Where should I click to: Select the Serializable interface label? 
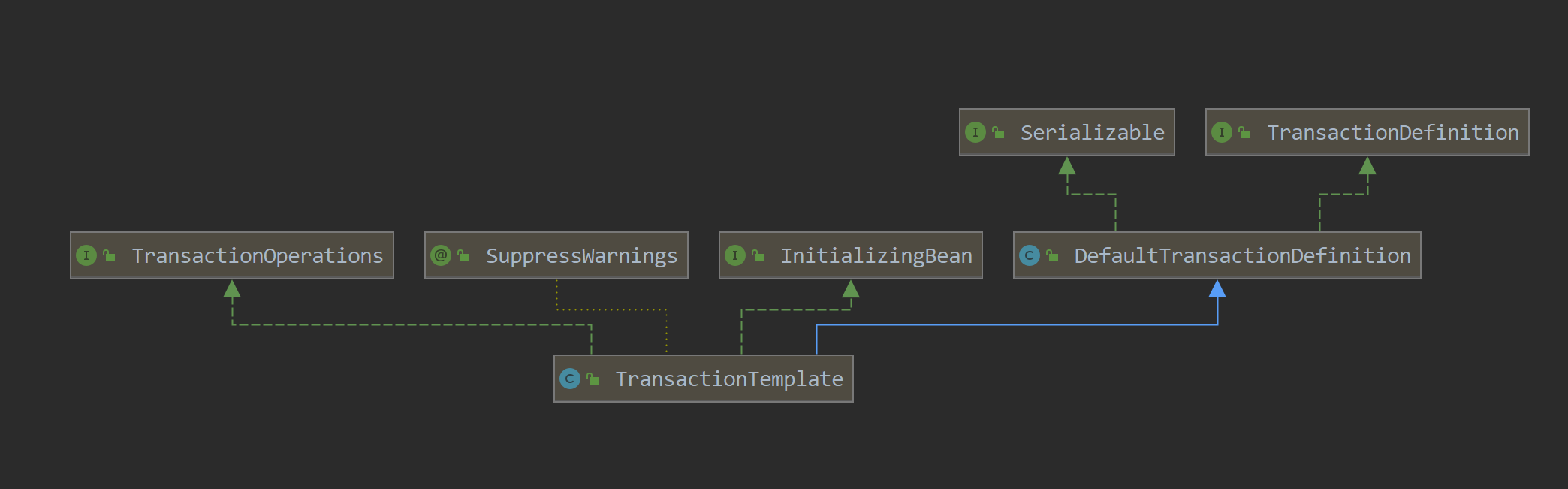[1092, 133]
